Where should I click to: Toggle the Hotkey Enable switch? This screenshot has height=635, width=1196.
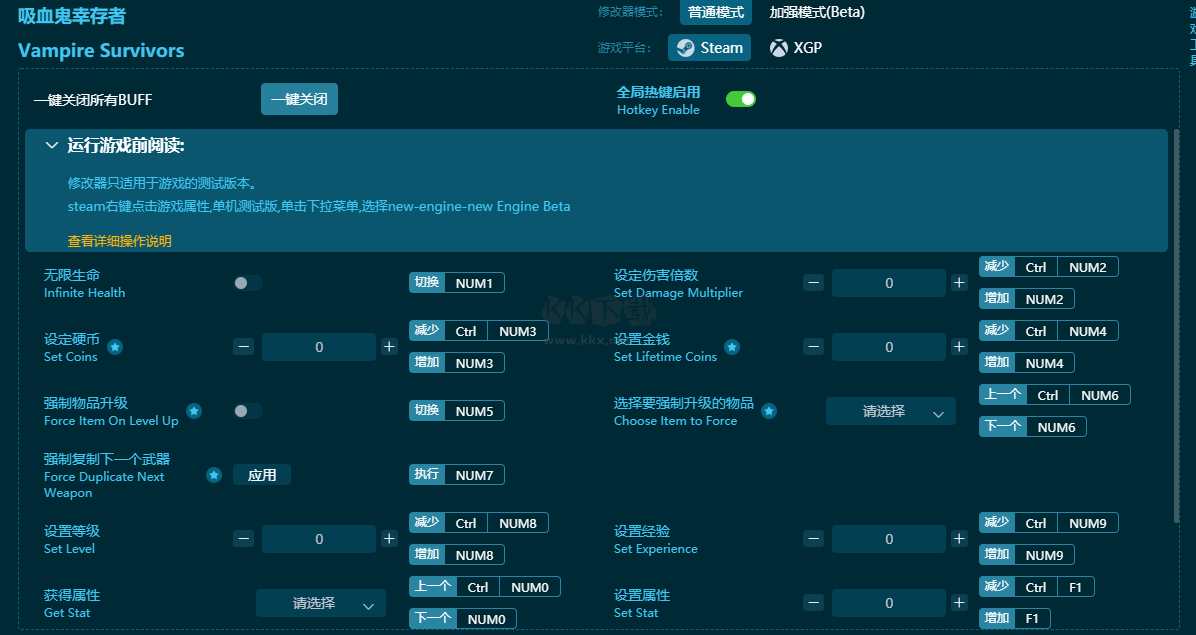tap(741, 99)
